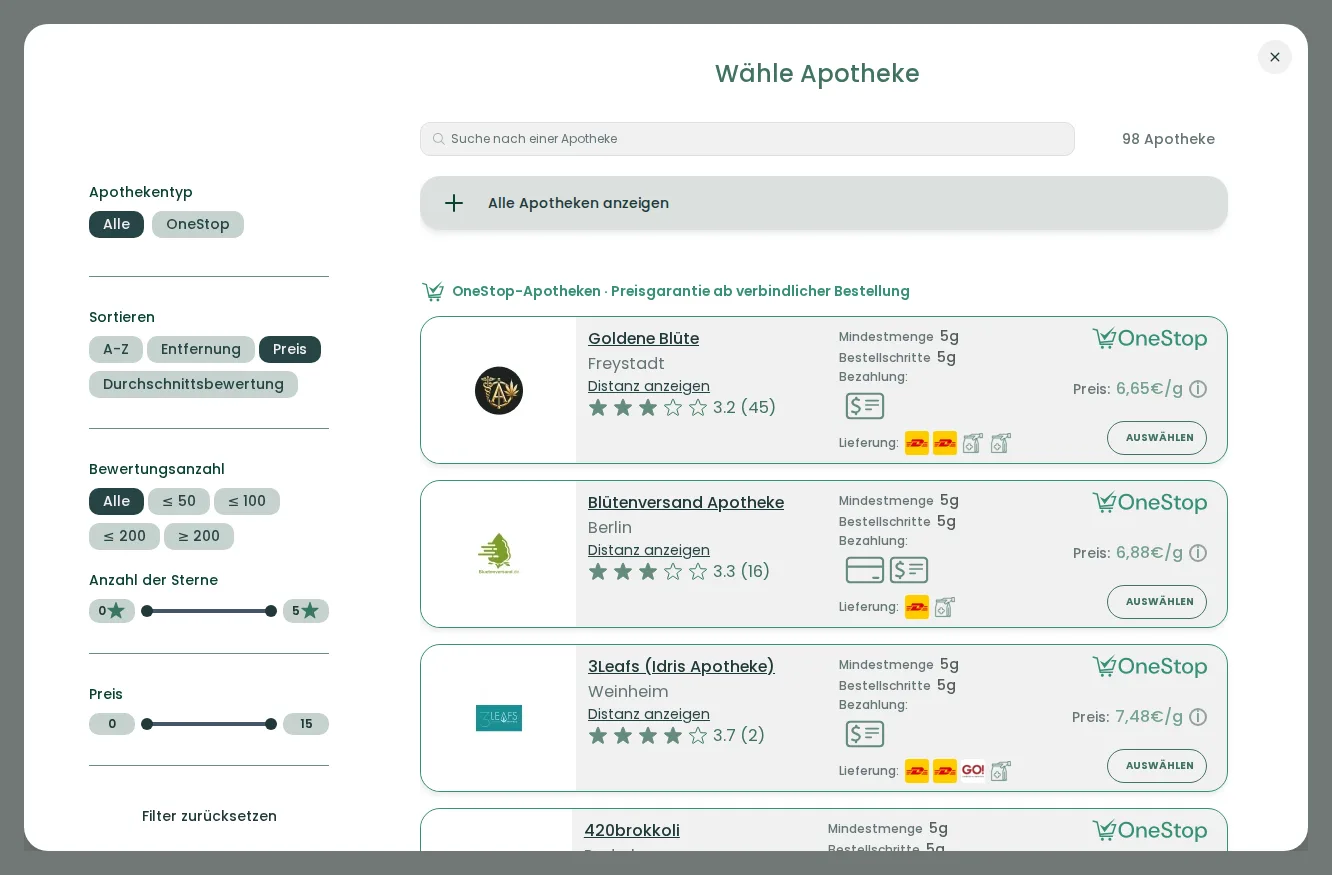The image size is (1332, 875).
Task: Open 3Leafs logo thumbnail
Action: click(x=499, y=718)
